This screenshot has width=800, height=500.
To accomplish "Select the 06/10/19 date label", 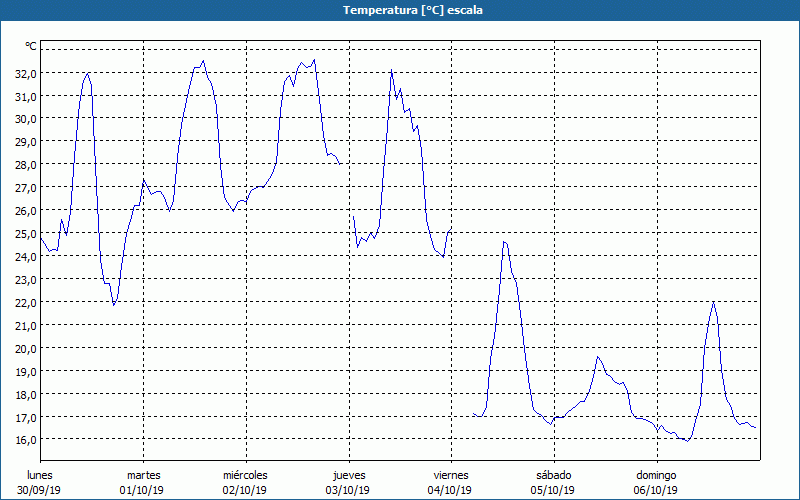I will click(x=656, y=490).
